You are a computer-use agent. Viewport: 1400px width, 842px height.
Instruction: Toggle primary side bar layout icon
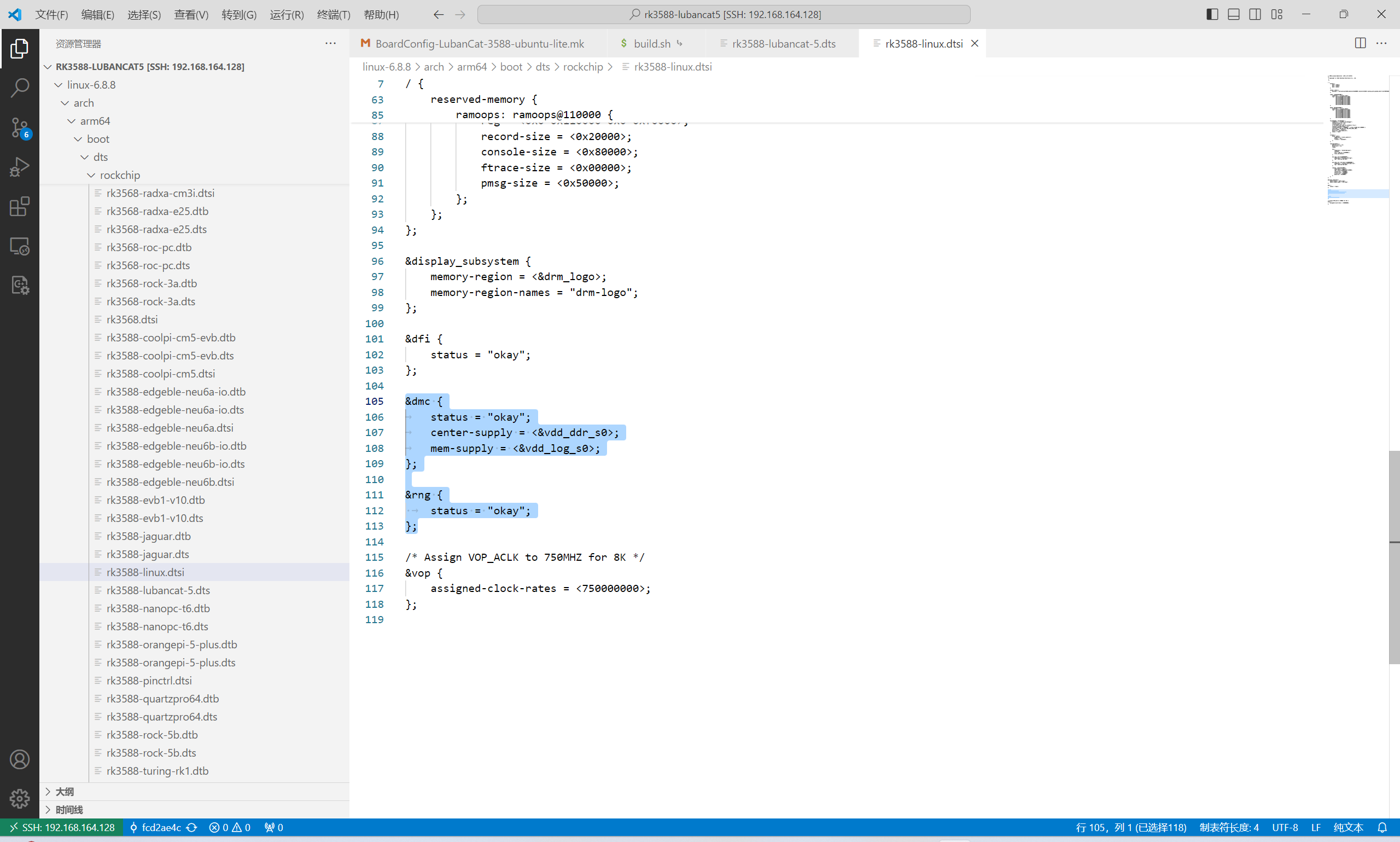[x=1212, y=15]
